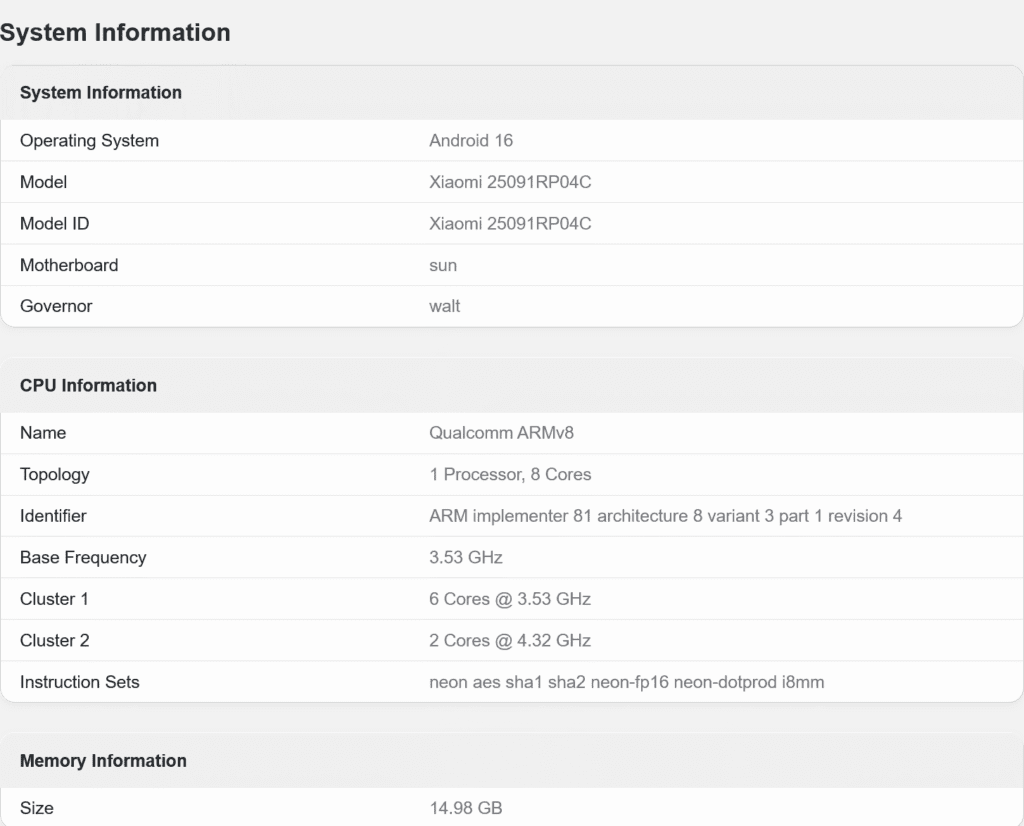Click the 'Identifier' row label
The height and width of the screenshot is (826, 1024).
[x=53, y=516]
